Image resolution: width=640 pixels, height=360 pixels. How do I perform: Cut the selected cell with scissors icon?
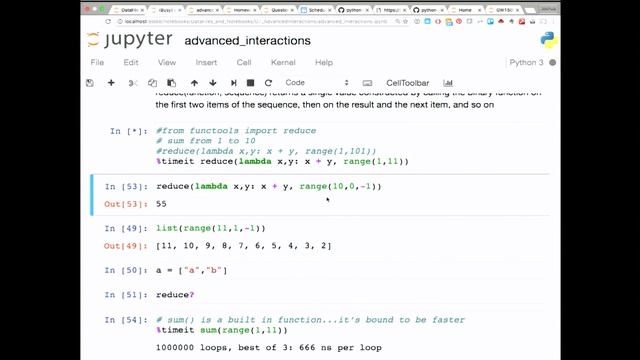pos(133,83)
